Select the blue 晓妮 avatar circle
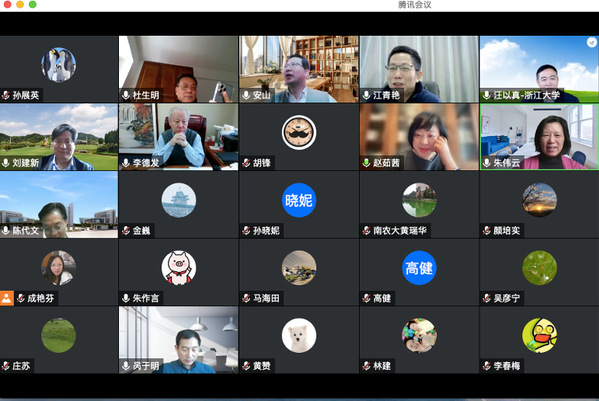The image size is (599, 401). pyautogui.click(x=299, y=200)
